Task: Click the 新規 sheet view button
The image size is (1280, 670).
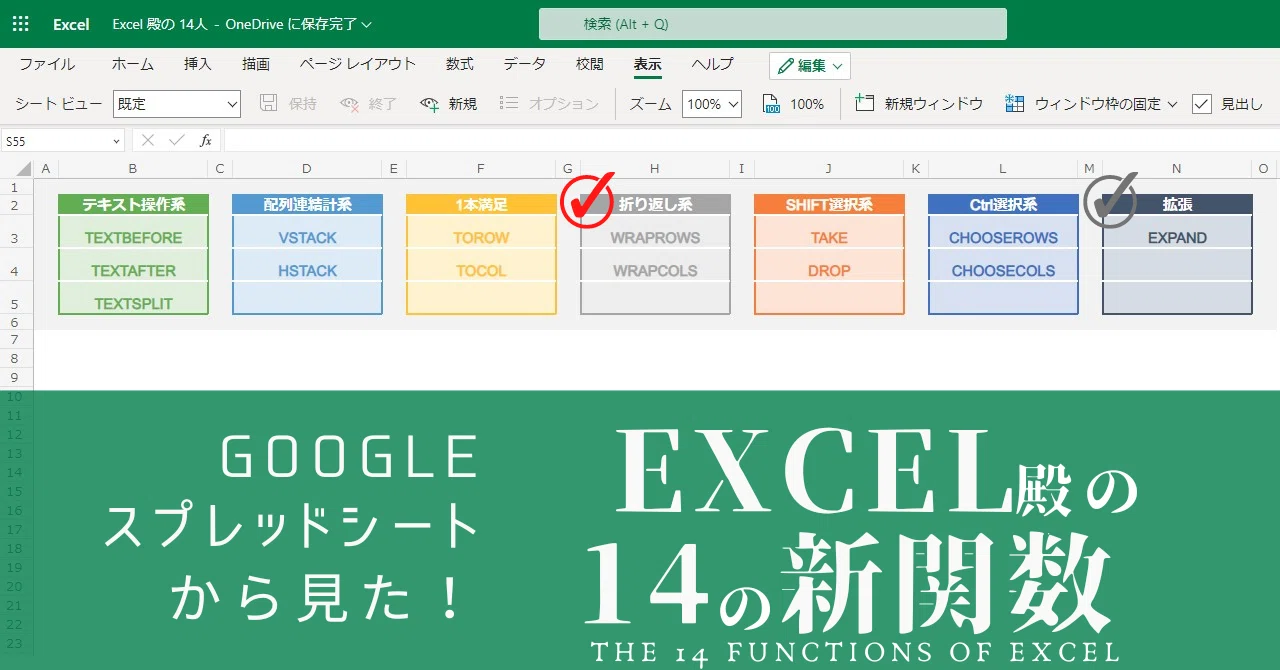Action: point(449,104)
